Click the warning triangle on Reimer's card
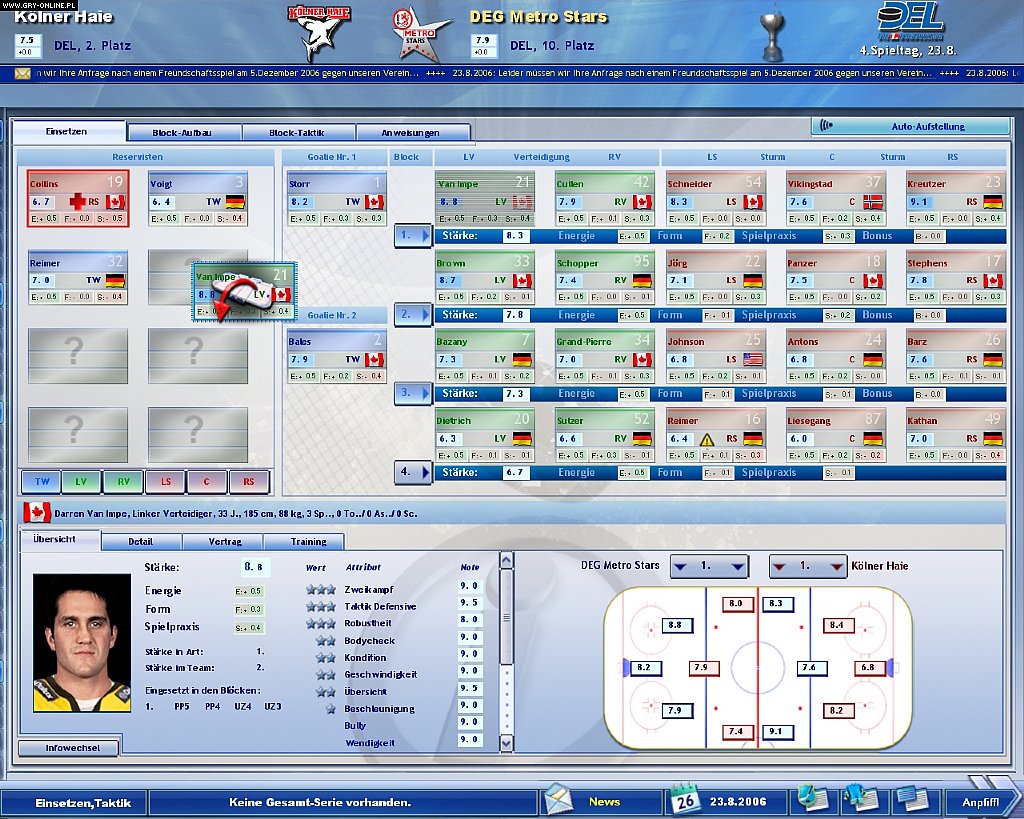The image size is (1024, 819). (705, 438)
